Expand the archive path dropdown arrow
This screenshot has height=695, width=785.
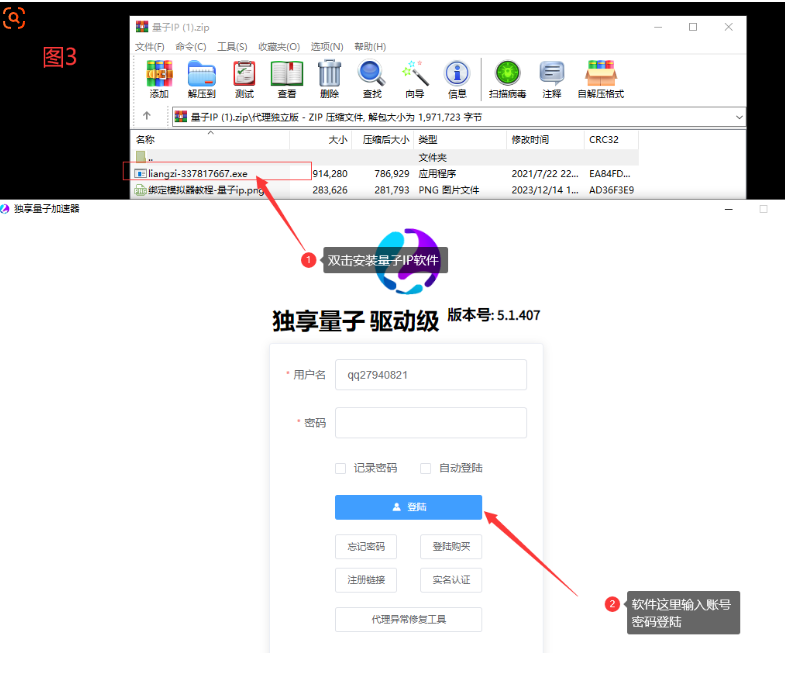pos(739,117)
